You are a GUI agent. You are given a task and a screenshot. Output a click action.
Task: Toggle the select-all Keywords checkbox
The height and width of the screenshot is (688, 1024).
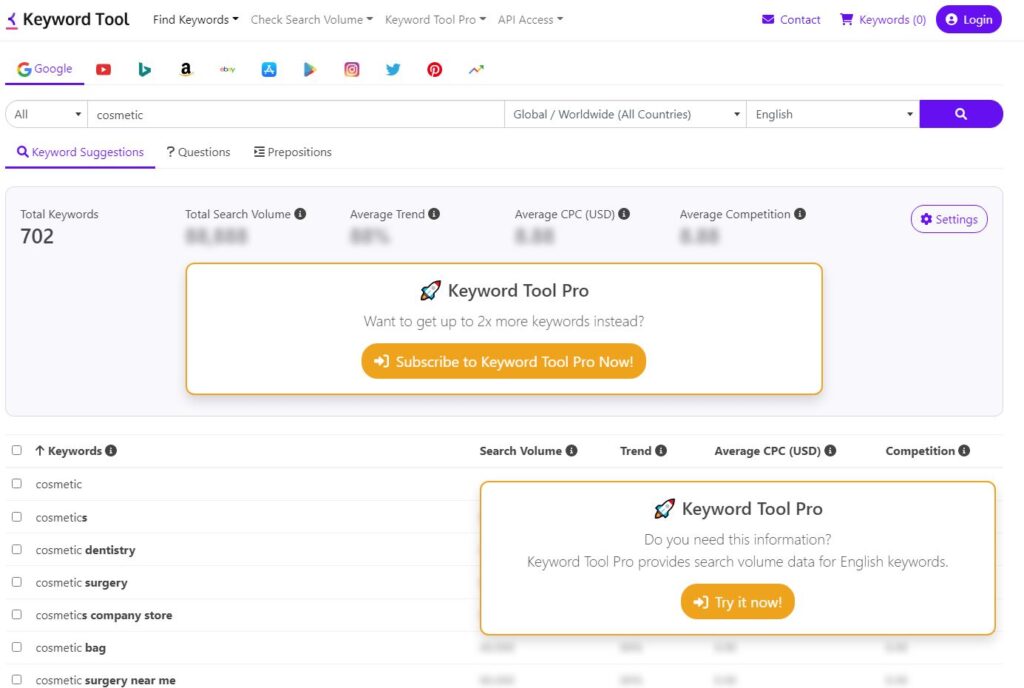point(16,451)
